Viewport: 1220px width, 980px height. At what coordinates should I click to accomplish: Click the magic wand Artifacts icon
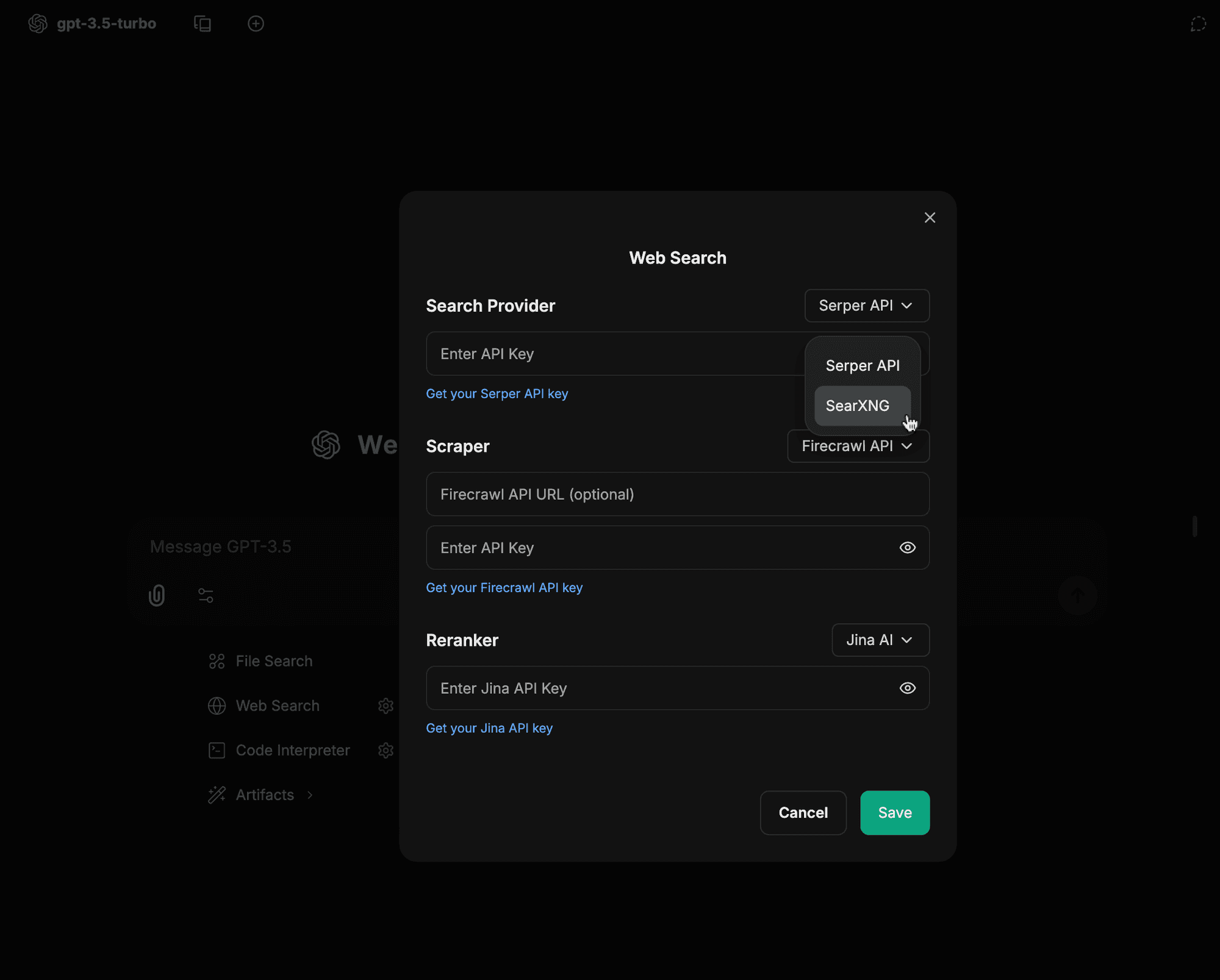pos(217,795)
